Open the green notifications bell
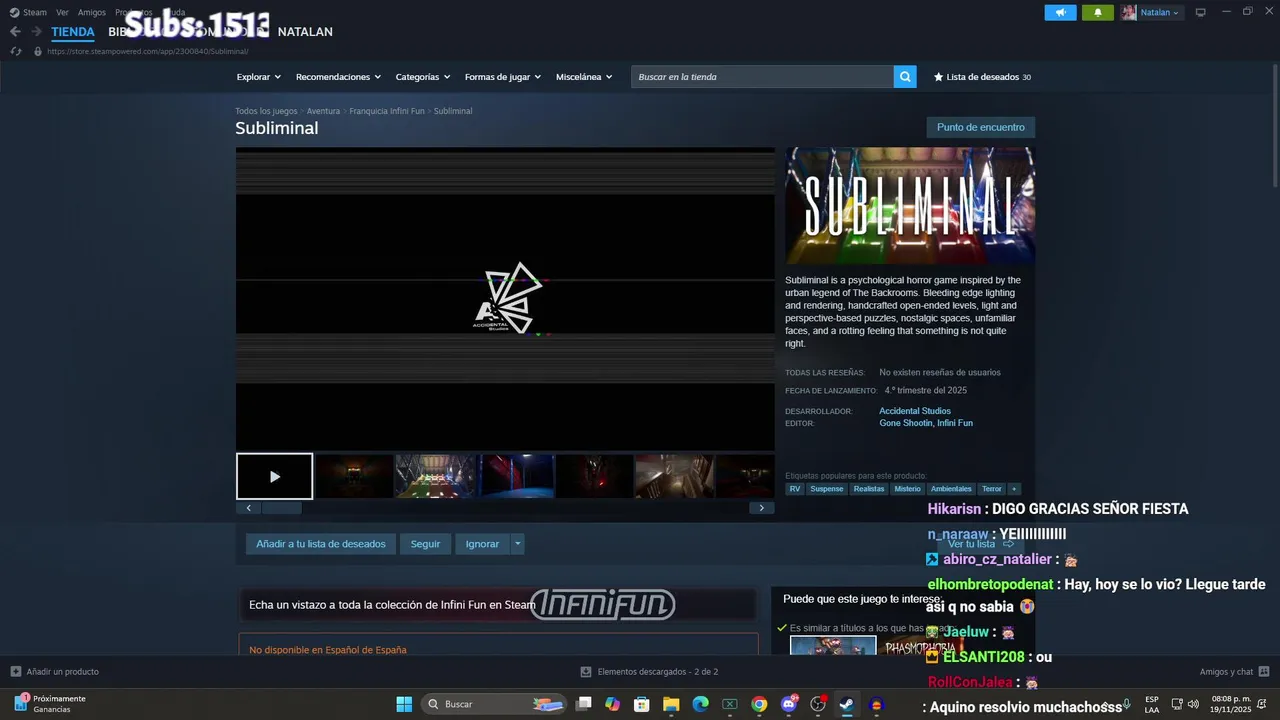This screenshot has height=720, width=1280. (x=1097, y=12)
